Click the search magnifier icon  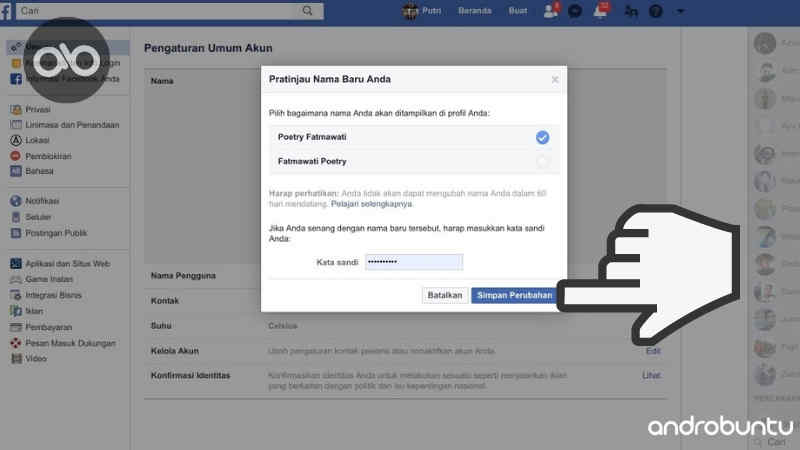307,11
